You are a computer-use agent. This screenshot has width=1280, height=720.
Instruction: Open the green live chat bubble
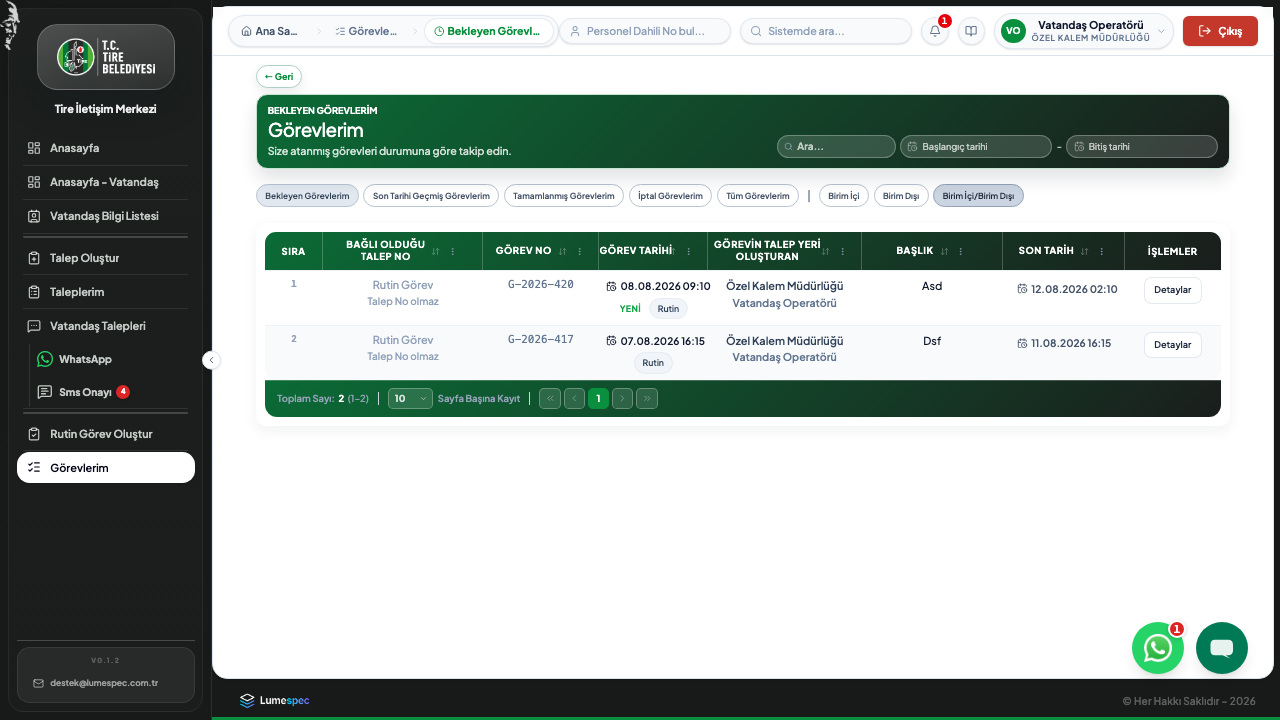pos(1222,648)
